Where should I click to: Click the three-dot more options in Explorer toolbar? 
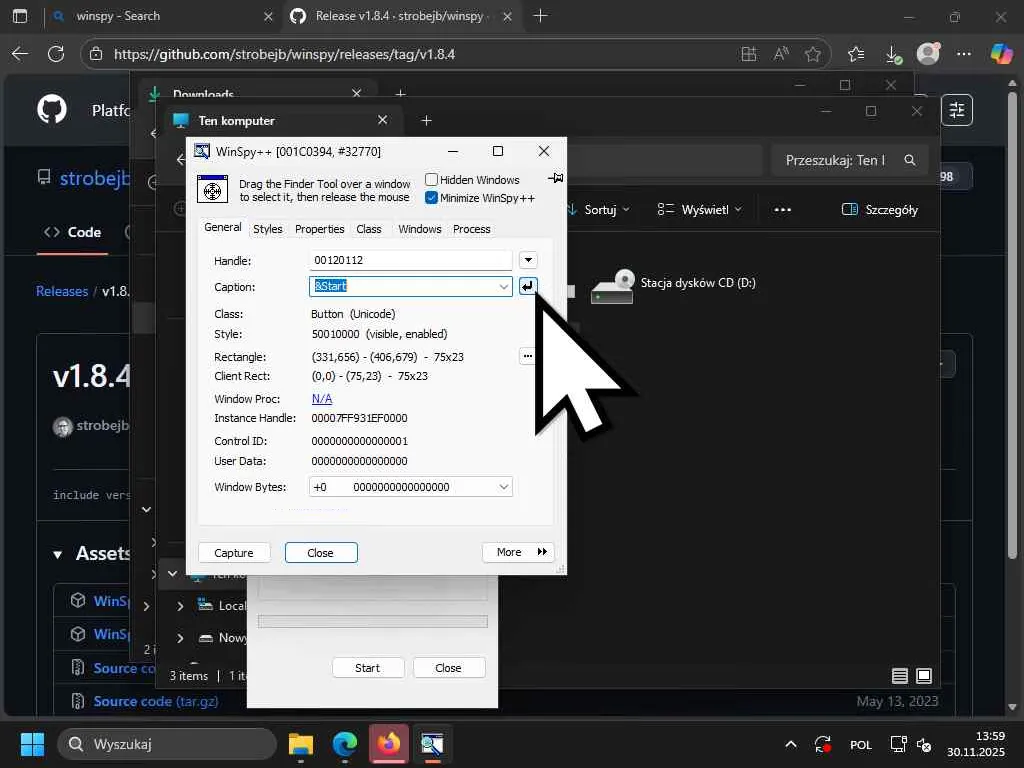click(782, 210)
